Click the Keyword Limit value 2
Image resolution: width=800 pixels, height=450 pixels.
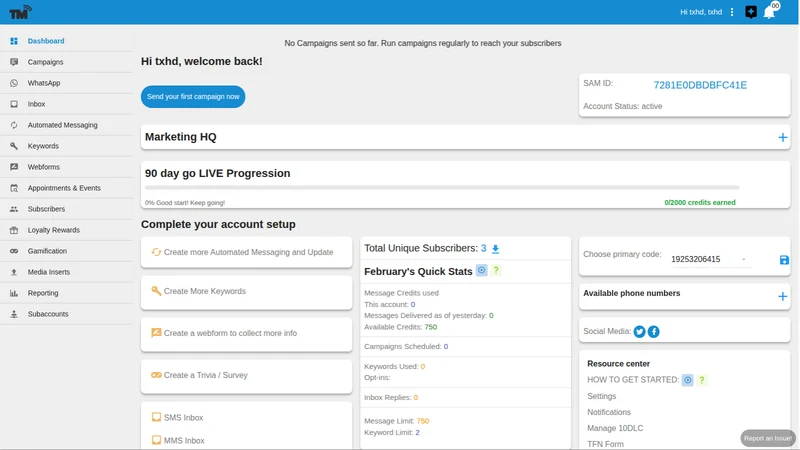(417, 433)
